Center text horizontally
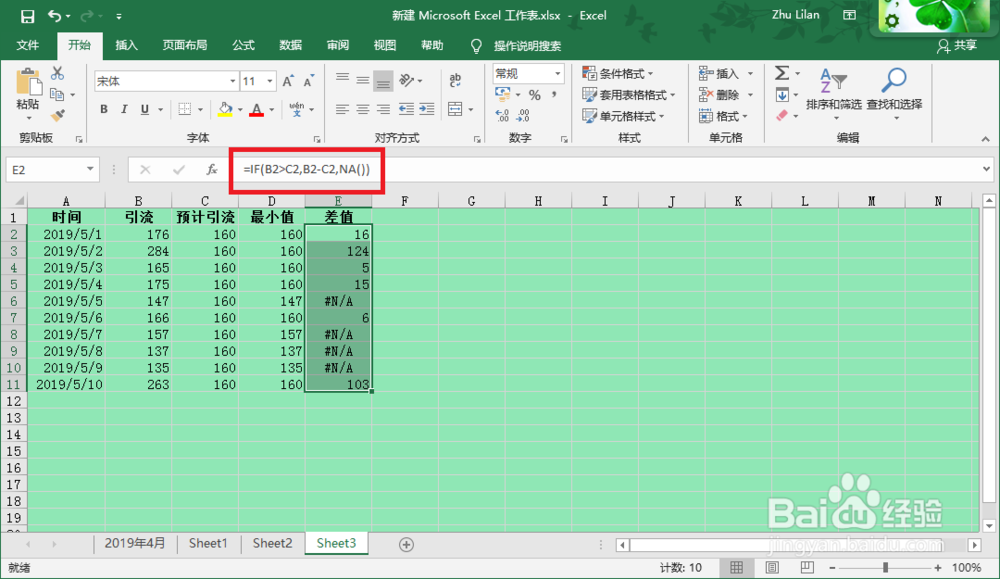Image resolution: width=1000 pixels, height=579 pixels. (x=363, y=109)
